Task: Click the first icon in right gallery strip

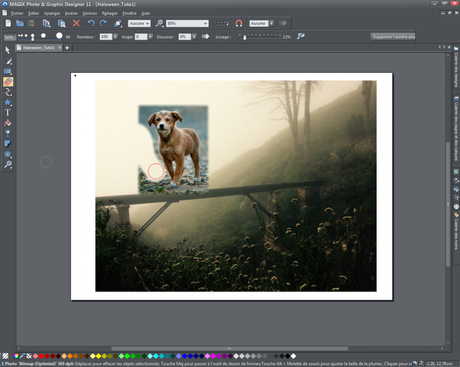Action: click(x=456, y=48)
